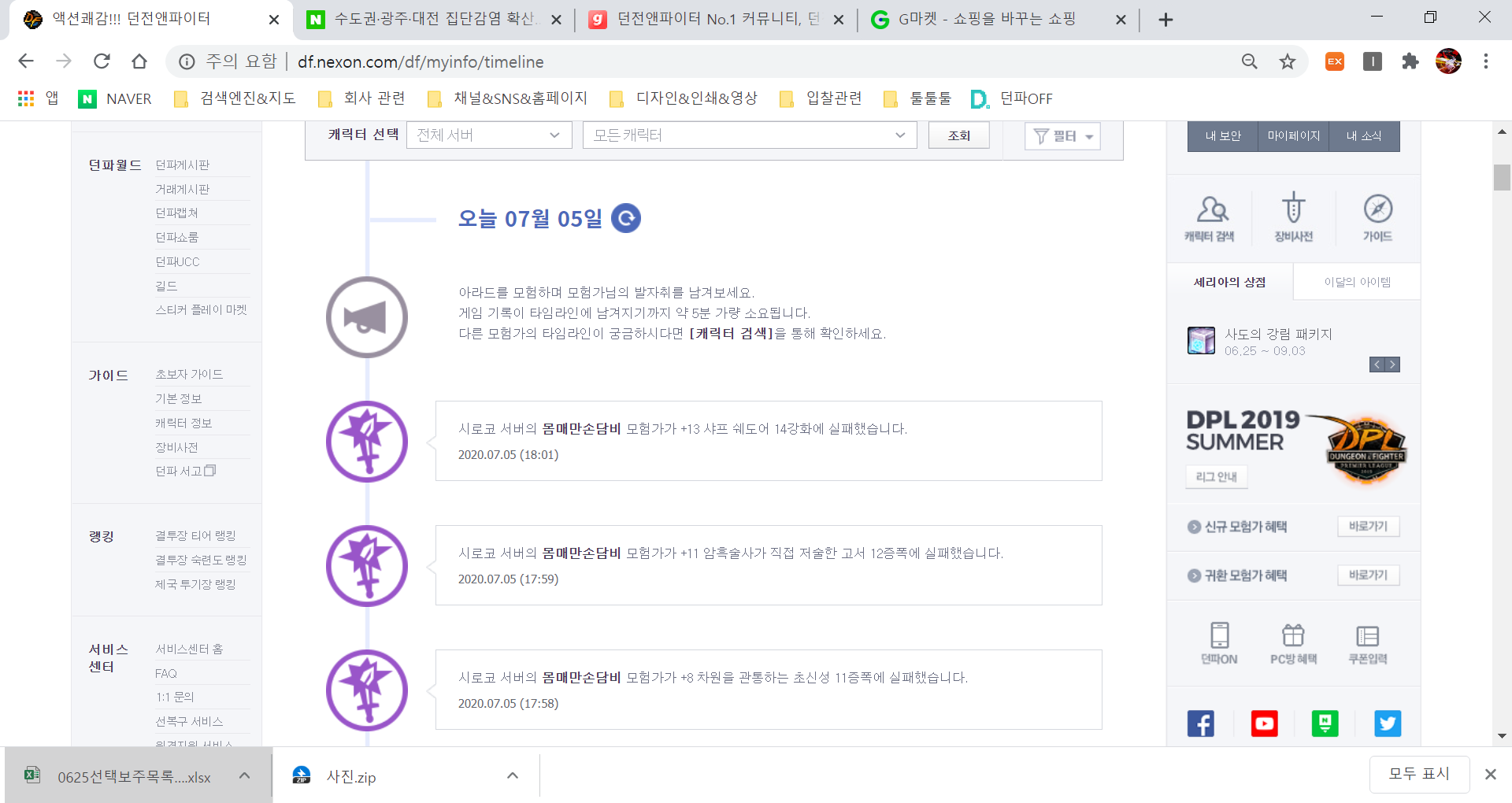
Task: Refresh timeline next to 오늘 07월 05일
Action: click(x=626, y=218)
